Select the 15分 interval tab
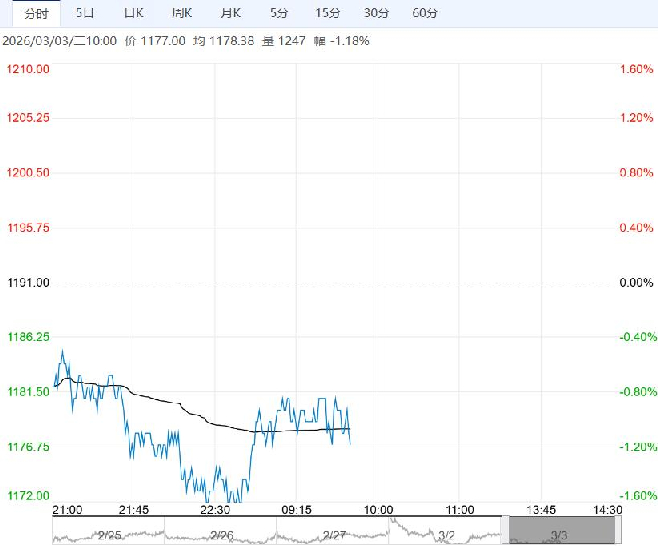The height and width of the screenshot is (546, 658). 327,13
